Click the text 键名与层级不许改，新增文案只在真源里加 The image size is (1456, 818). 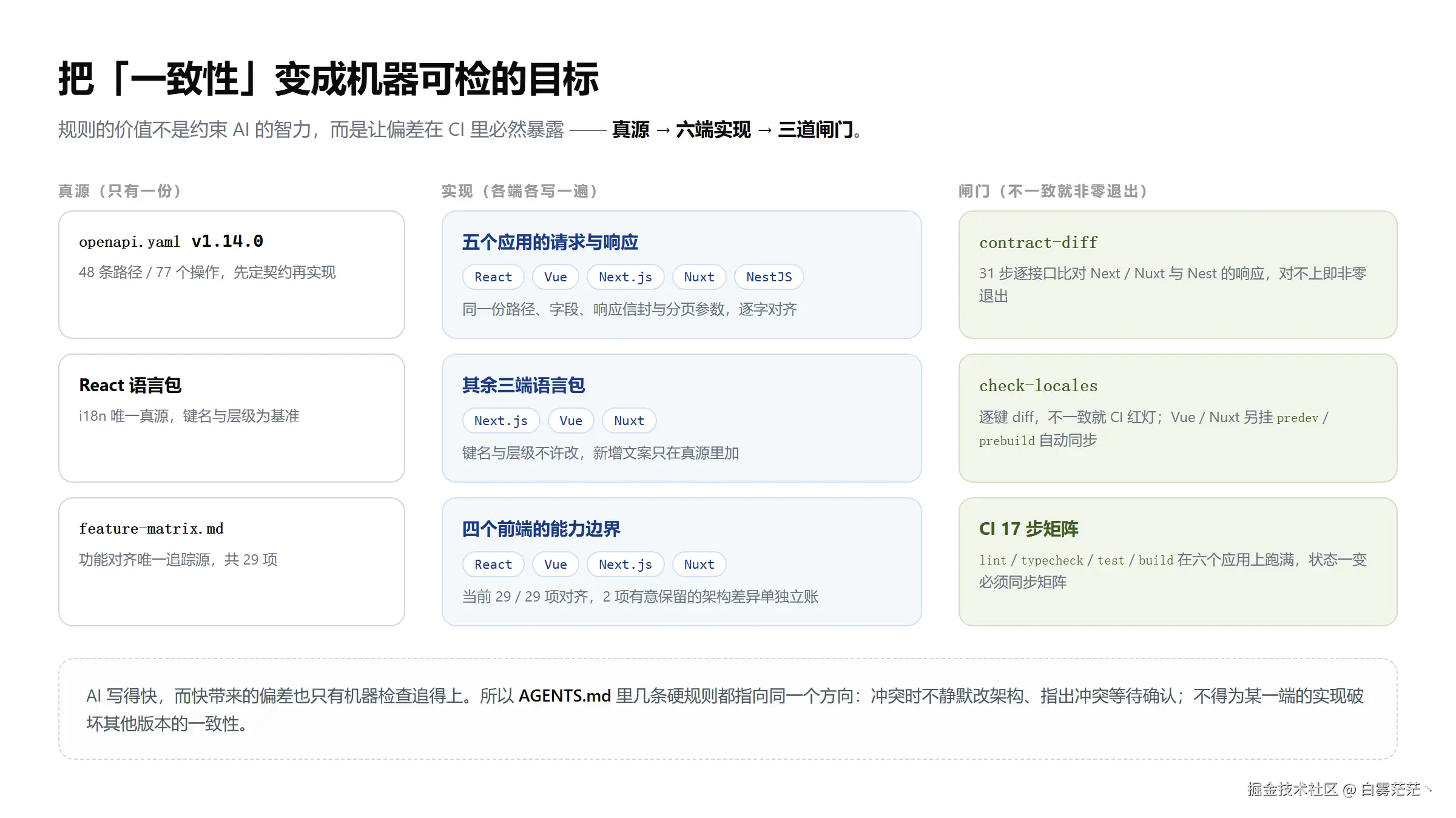[x=601, y=453]
